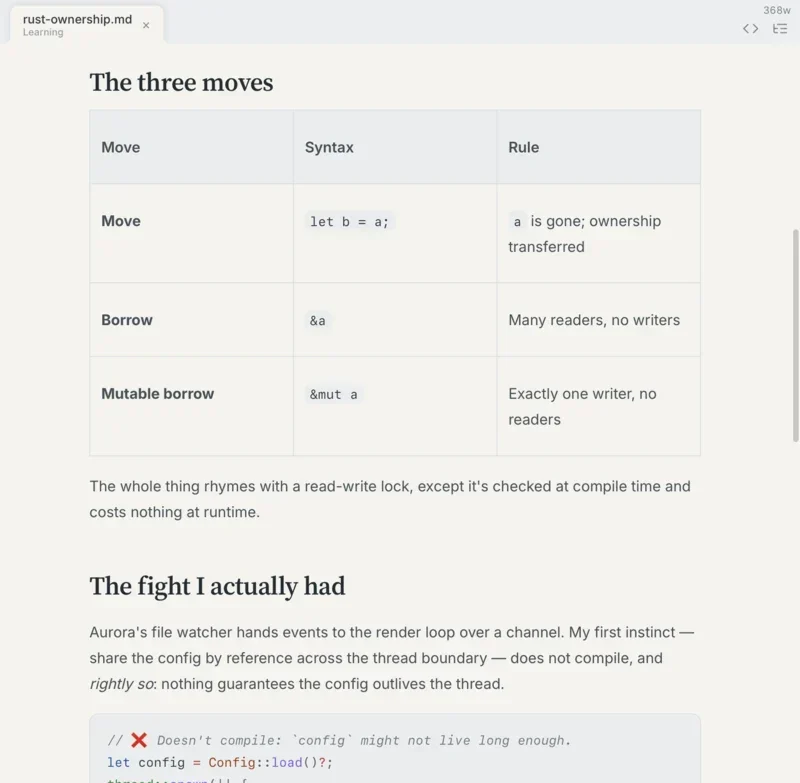800x783 pixels.
Task: Click "The fight I actually had" heading
Action: (x=217, y=586)
